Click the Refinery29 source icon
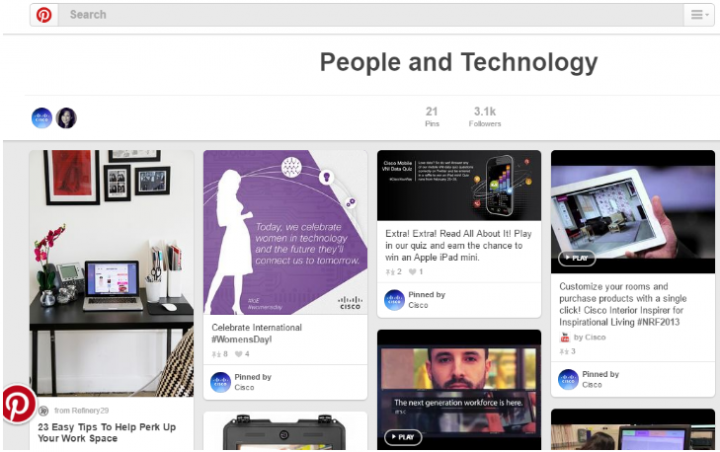 44,411
